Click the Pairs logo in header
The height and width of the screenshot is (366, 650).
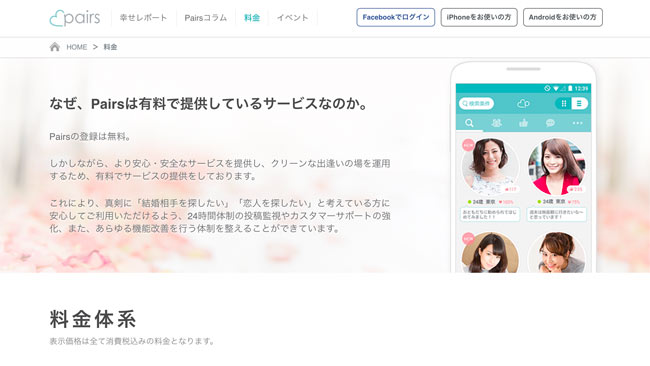[x=75, y=18]
